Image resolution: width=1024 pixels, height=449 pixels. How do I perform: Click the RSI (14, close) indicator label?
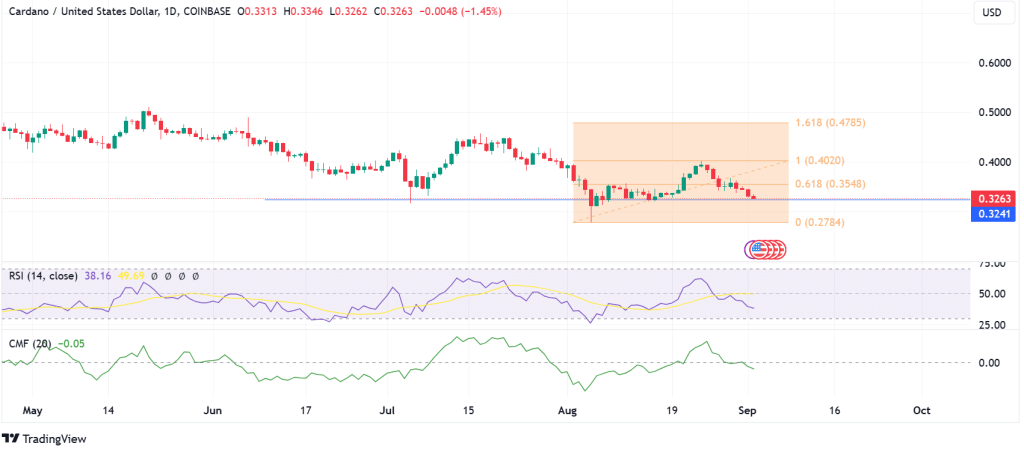[x=43, y=276]
